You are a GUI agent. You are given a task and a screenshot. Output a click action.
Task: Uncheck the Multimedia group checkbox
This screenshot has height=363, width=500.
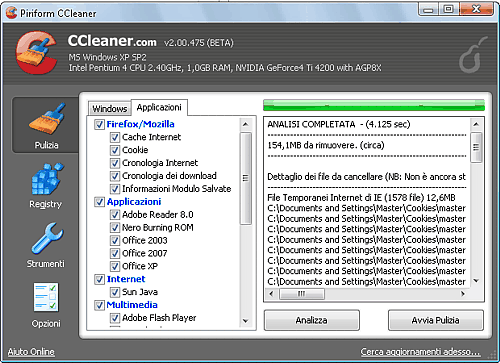[x=99, y=305]
